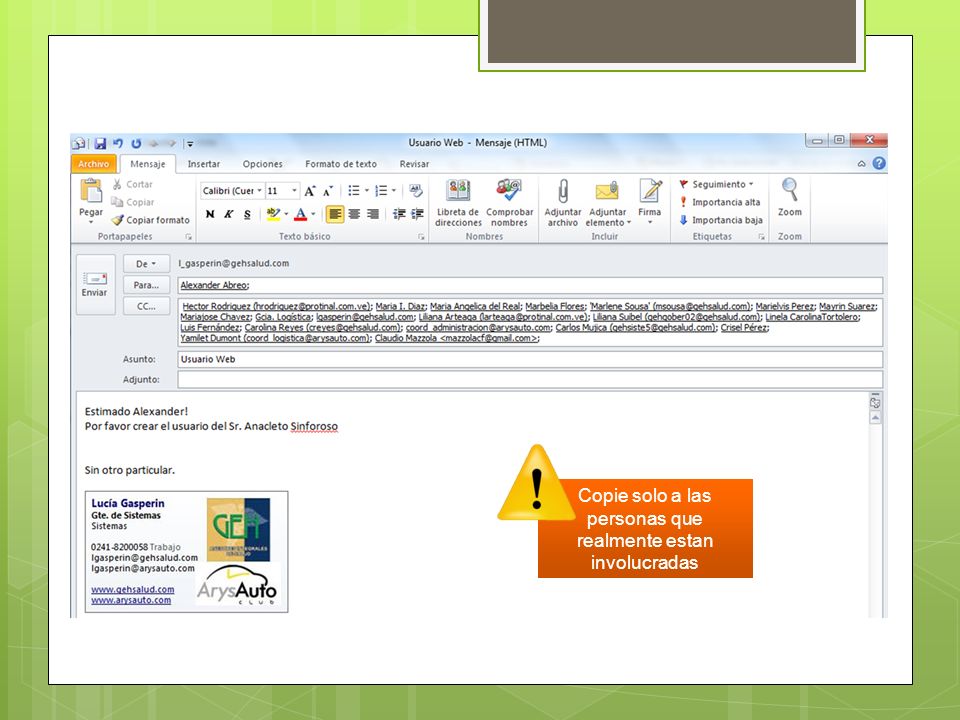
Task: Click the Copiar icon
Action: coord(117,202)
